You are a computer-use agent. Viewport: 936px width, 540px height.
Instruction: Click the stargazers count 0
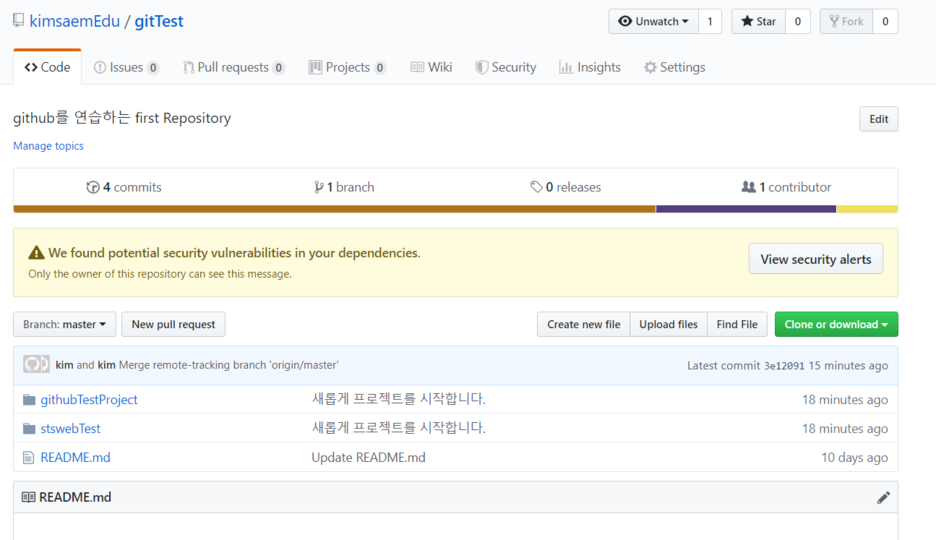point(798,21)
